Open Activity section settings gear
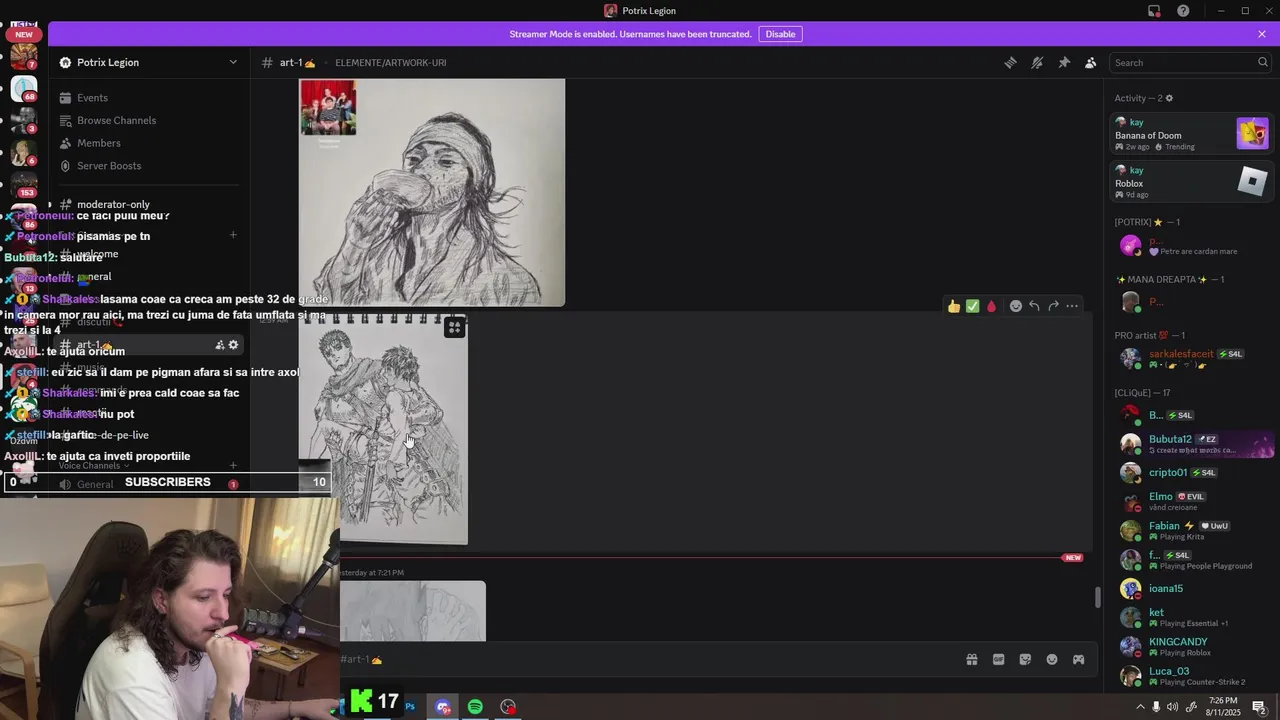The width and height of the screenshot is (1280, 720). tap(1169, 98)
